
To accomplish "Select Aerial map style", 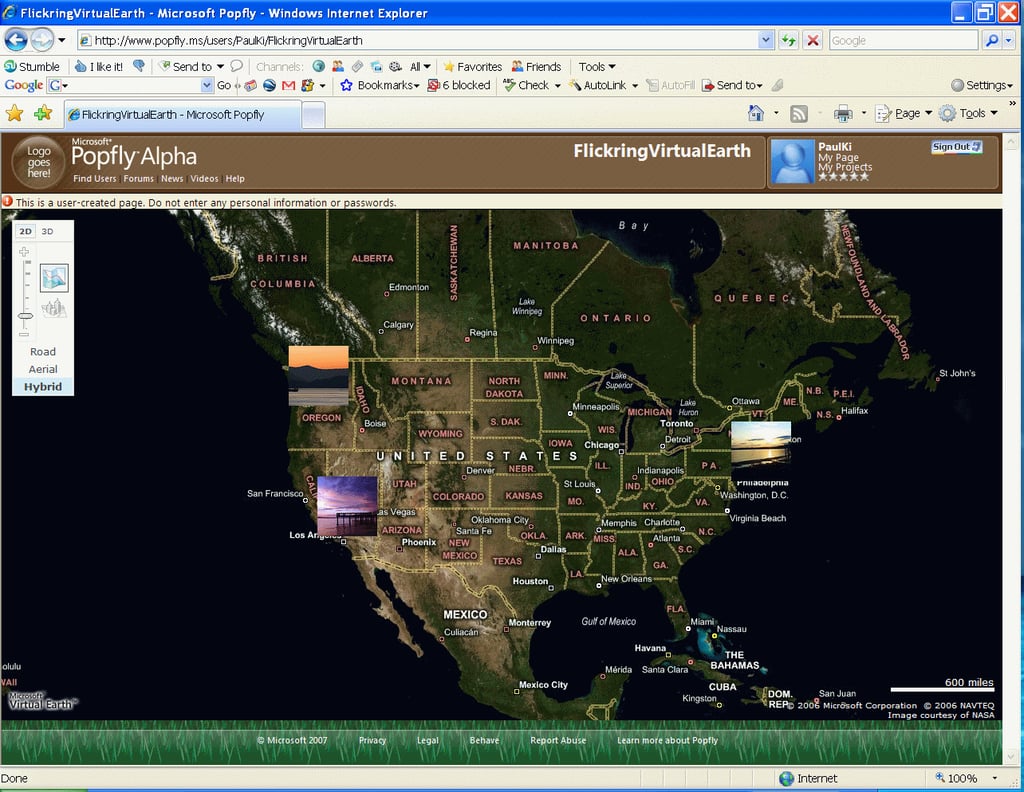I will [x=43, y=370].
